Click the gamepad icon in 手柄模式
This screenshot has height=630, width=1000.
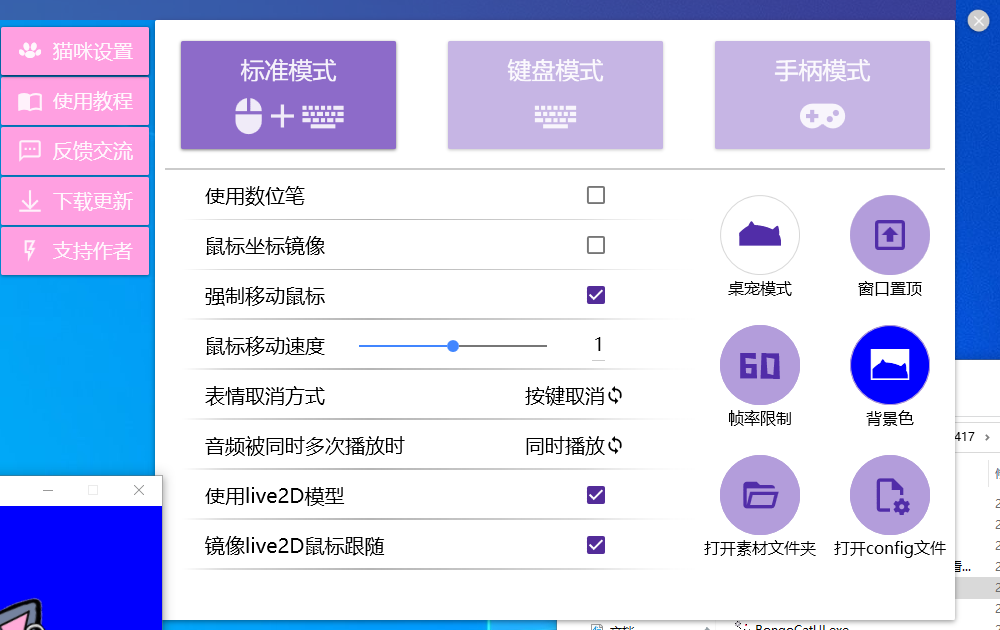[x=823, y=117]
